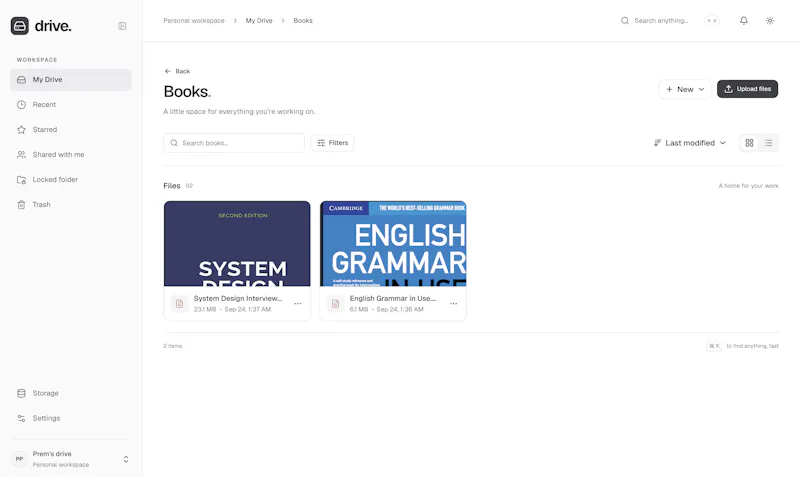This screenshot has width=800, height=477.
Task: Click the ⌘K shortcut badge in top search
Action: 712,21
